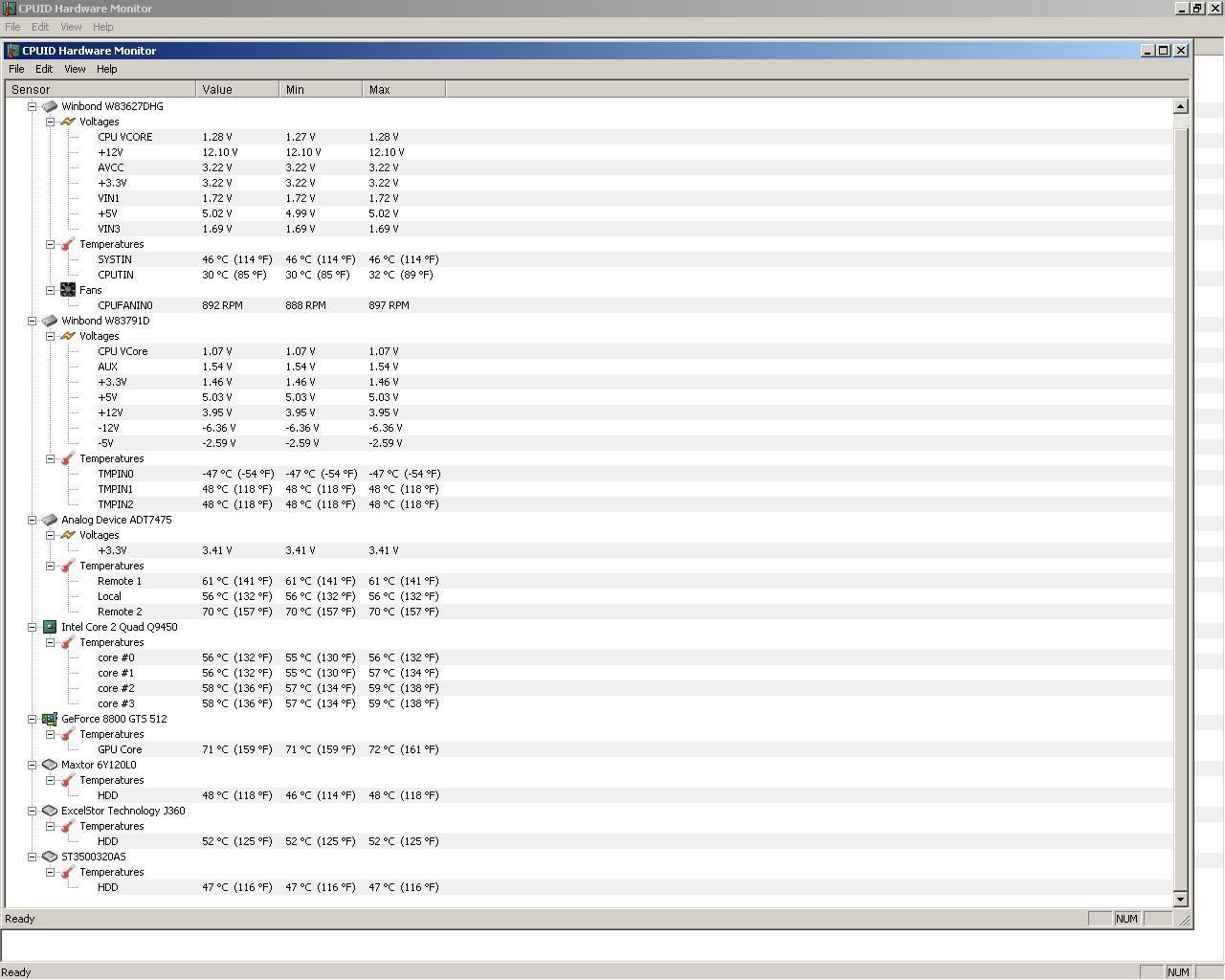The width and height of the screenshot is (1225, 980).
Task: Click the Min column header
Action: point(321,89)
